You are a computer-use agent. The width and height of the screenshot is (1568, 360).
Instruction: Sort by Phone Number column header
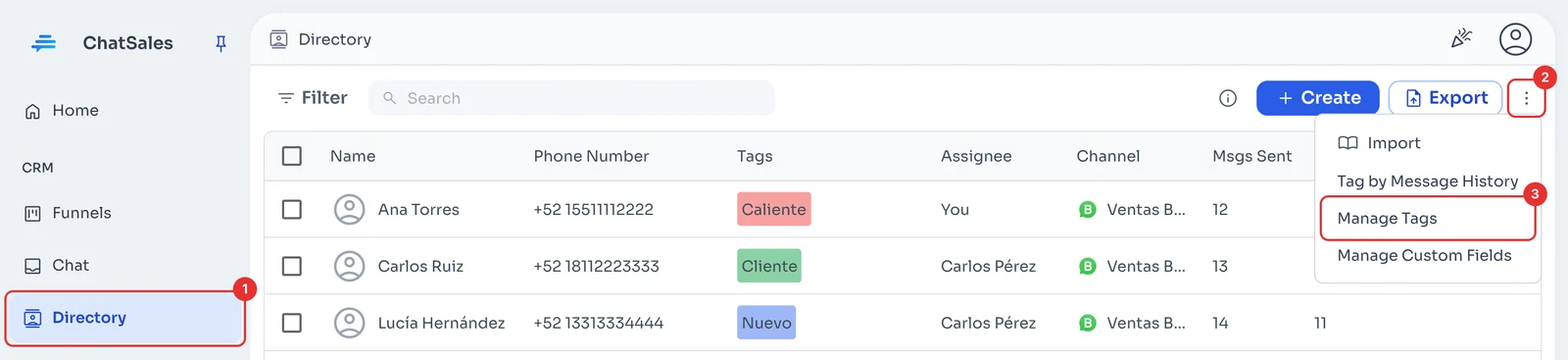(x=591, y=156)
